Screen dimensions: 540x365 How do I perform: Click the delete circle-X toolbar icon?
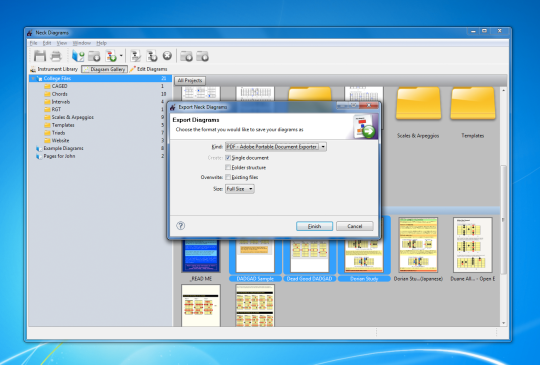(x=167, y=55)
